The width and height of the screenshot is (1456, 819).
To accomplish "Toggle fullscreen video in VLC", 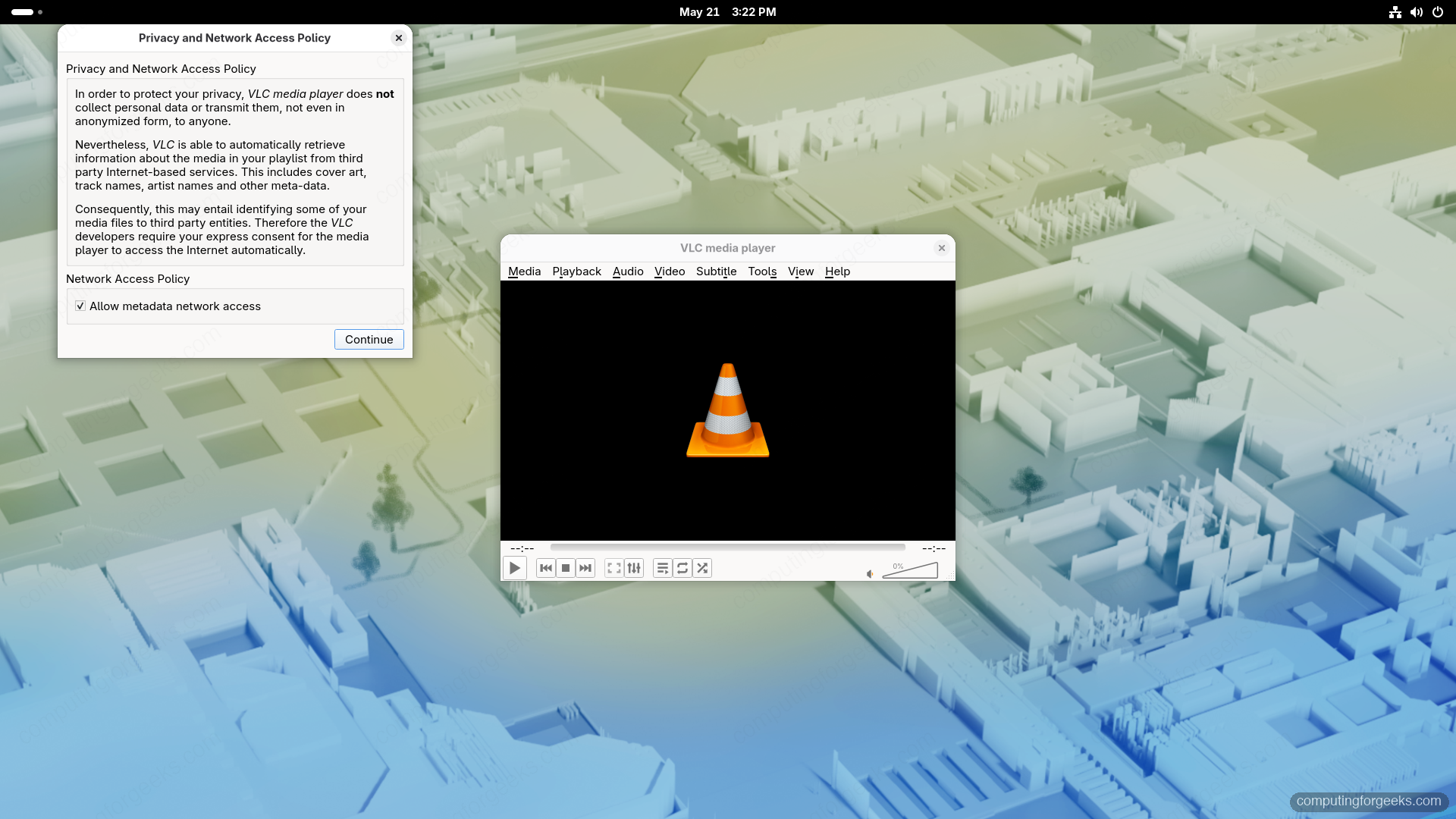I will point(614,568).
